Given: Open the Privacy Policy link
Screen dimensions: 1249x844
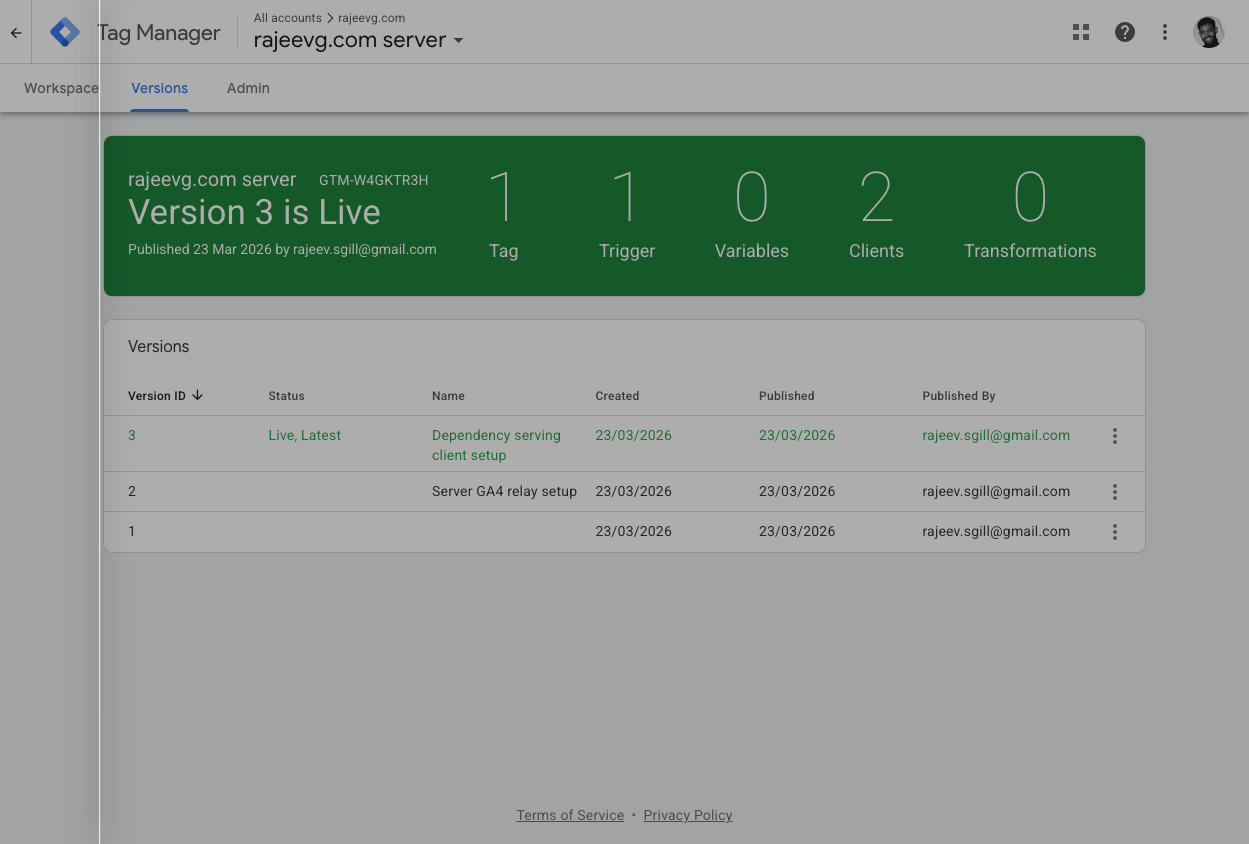Looking at the screenshot, I should (687, 815).
